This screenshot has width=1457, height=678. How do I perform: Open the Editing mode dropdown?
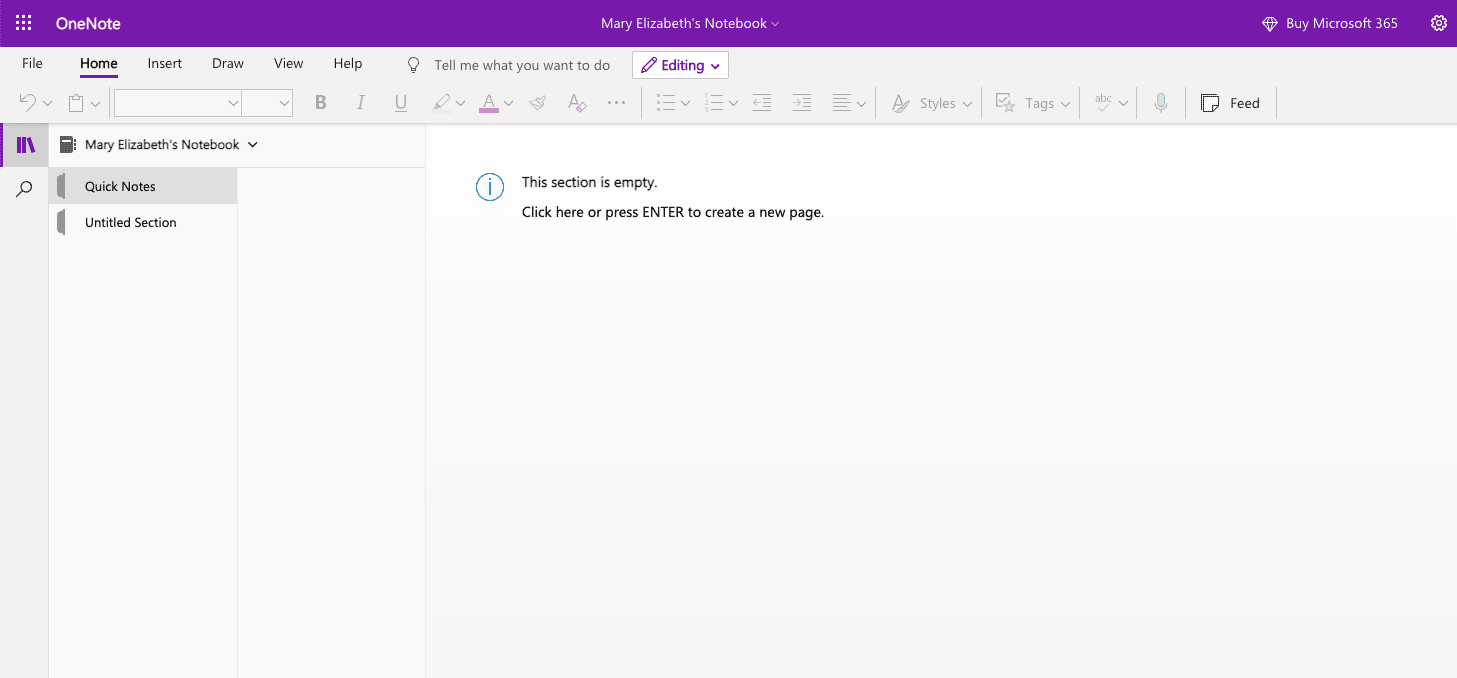680,64
